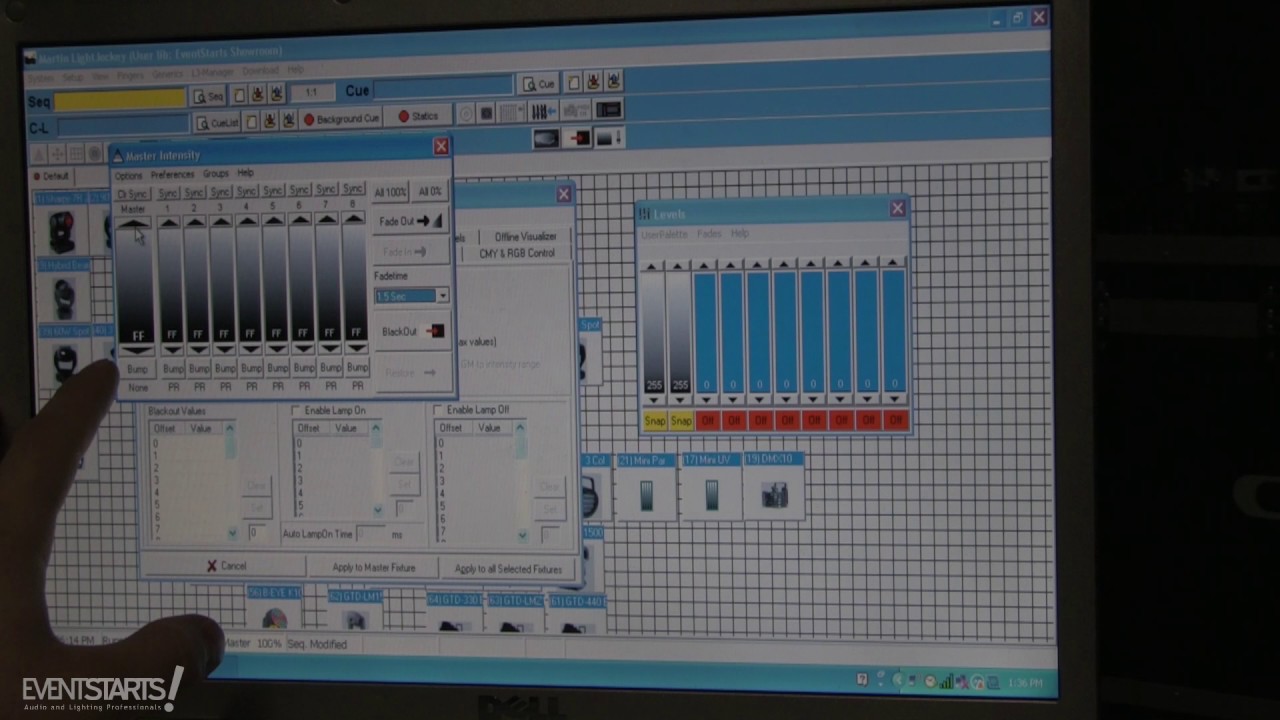Click the Auto LampOn Time field
1280x720 pixels.
click(372, 534)
